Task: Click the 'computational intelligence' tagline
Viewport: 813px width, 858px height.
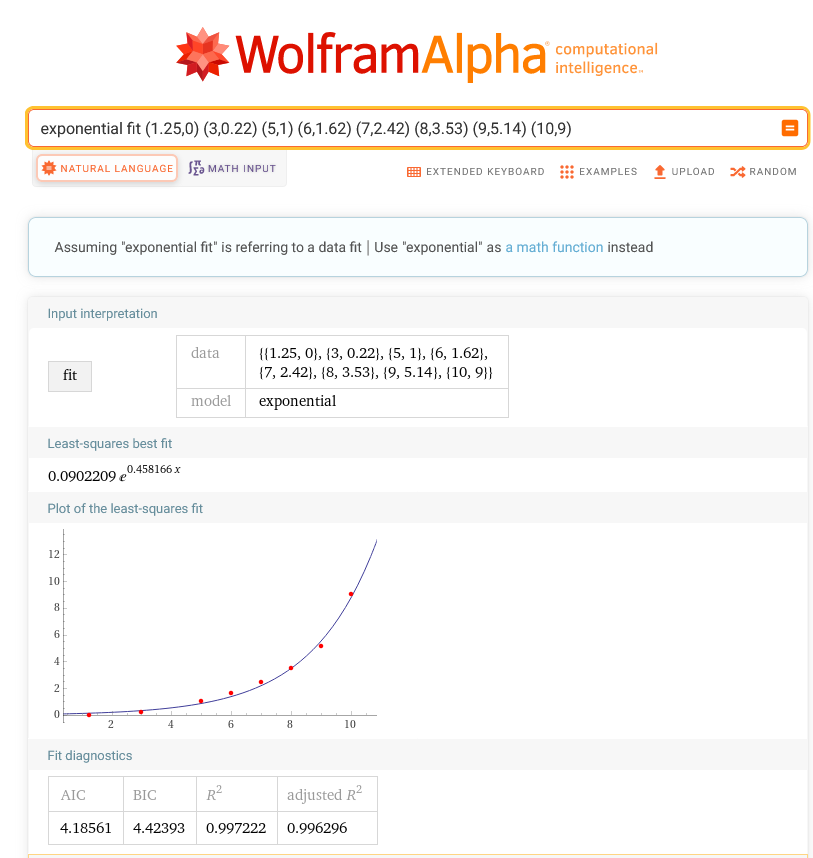Action: 606,58
